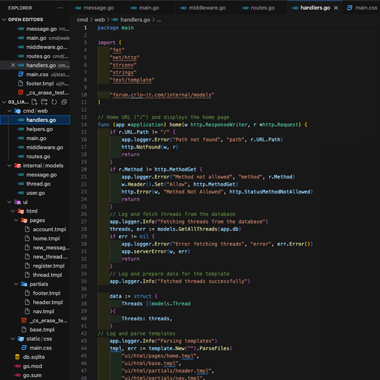
Task: Open footer.tmpl in partials folder
Action: pos(35,293)
